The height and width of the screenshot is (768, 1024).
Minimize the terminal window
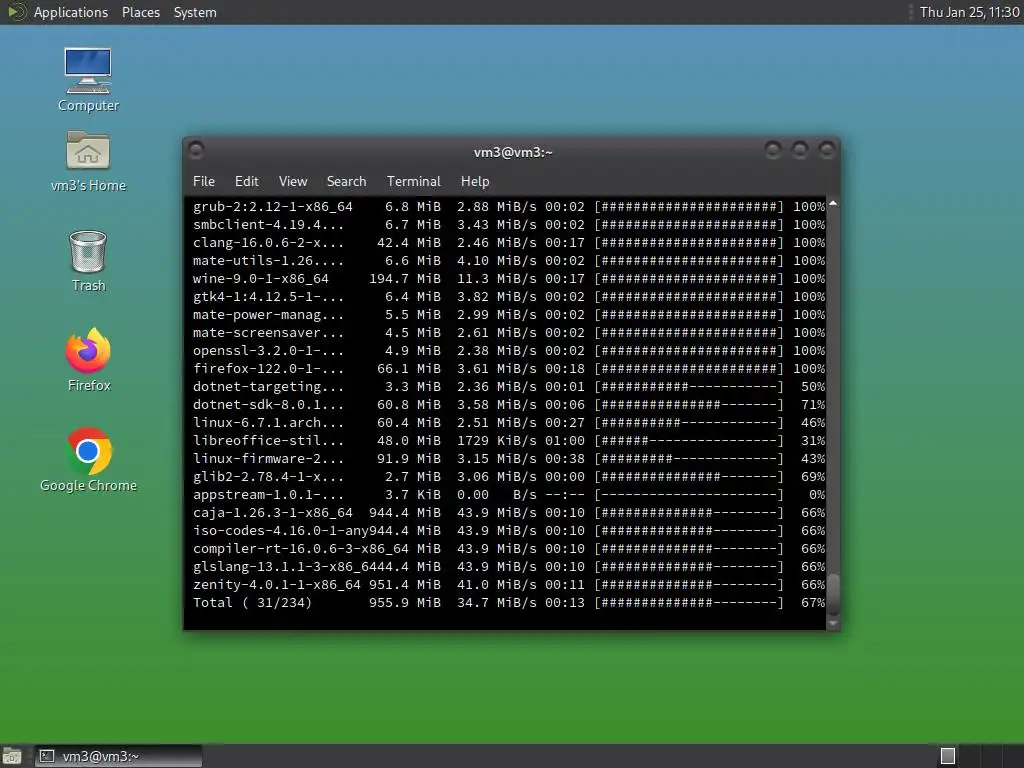click(x=773, y=151)
